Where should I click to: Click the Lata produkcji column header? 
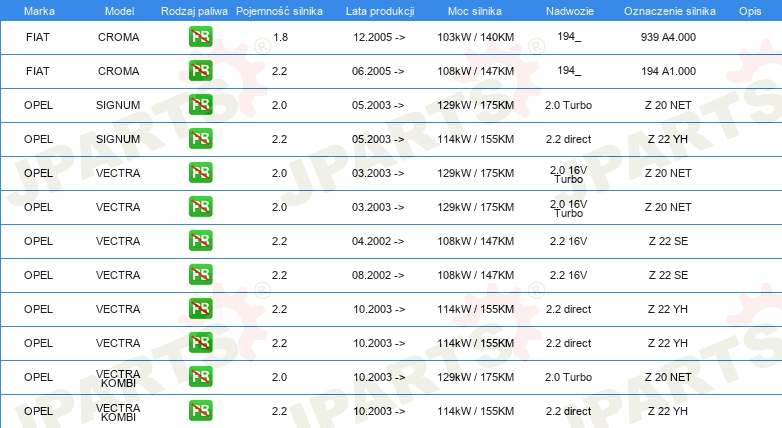coord(380,11)
